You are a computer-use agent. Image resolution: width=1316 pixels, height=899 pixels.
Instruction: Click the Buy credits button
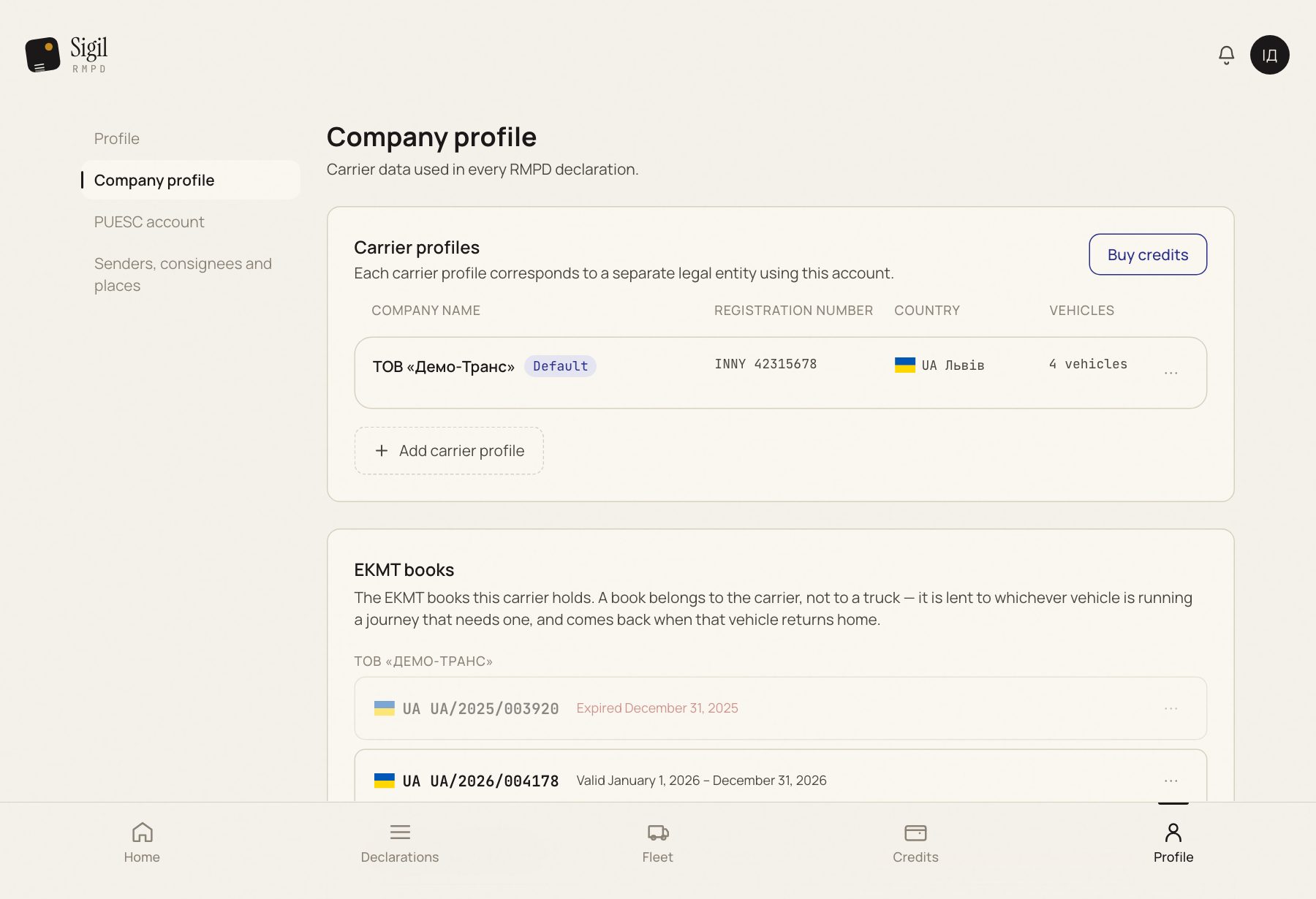pos(1148,254)
